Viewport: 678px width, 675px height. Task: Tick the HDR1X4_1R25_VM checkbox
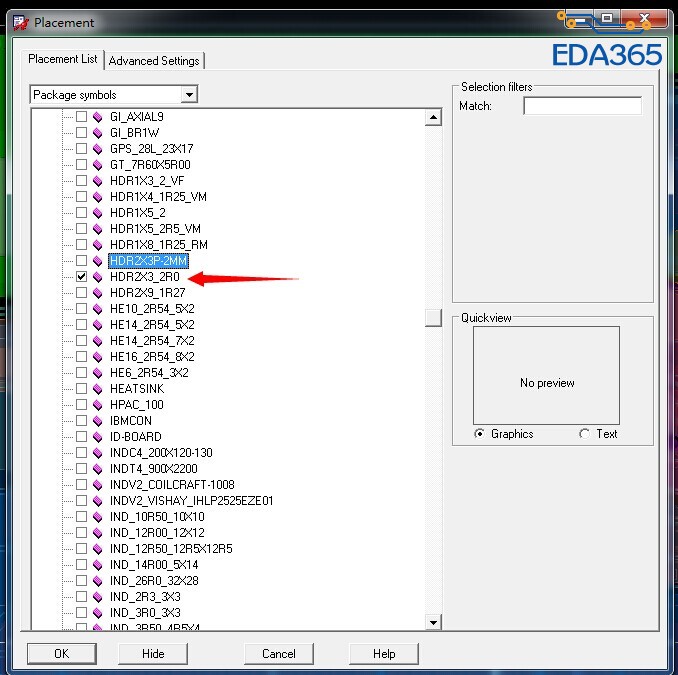tap(81, 197)
